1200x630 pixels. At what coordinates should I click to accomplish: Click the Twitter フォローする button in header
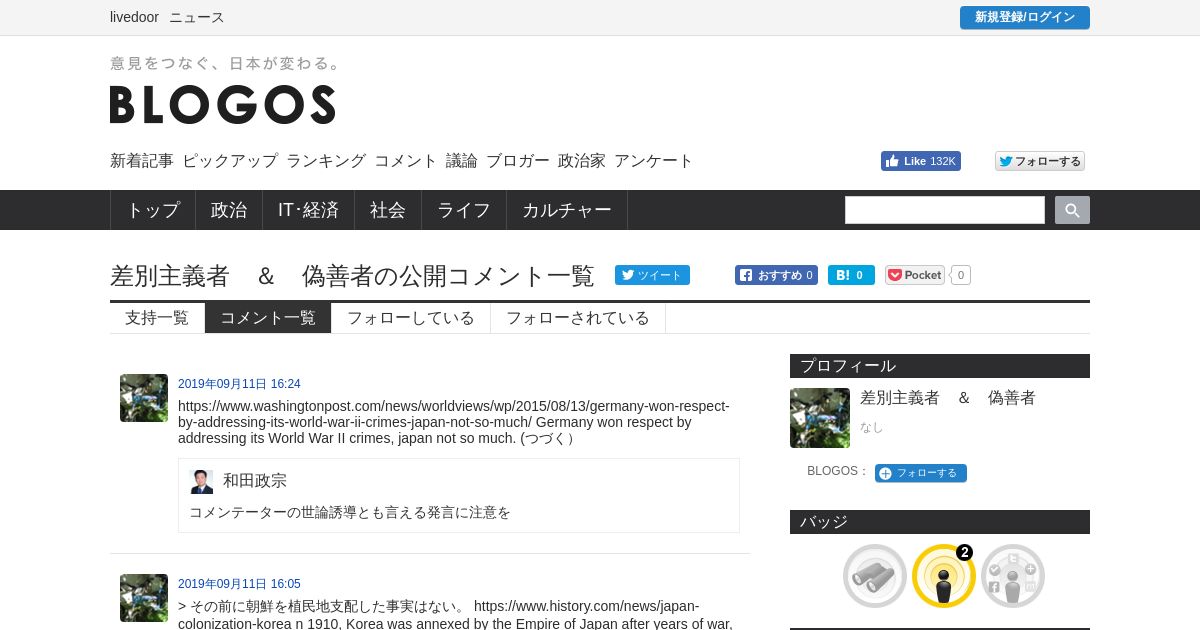coord(1040,161)
